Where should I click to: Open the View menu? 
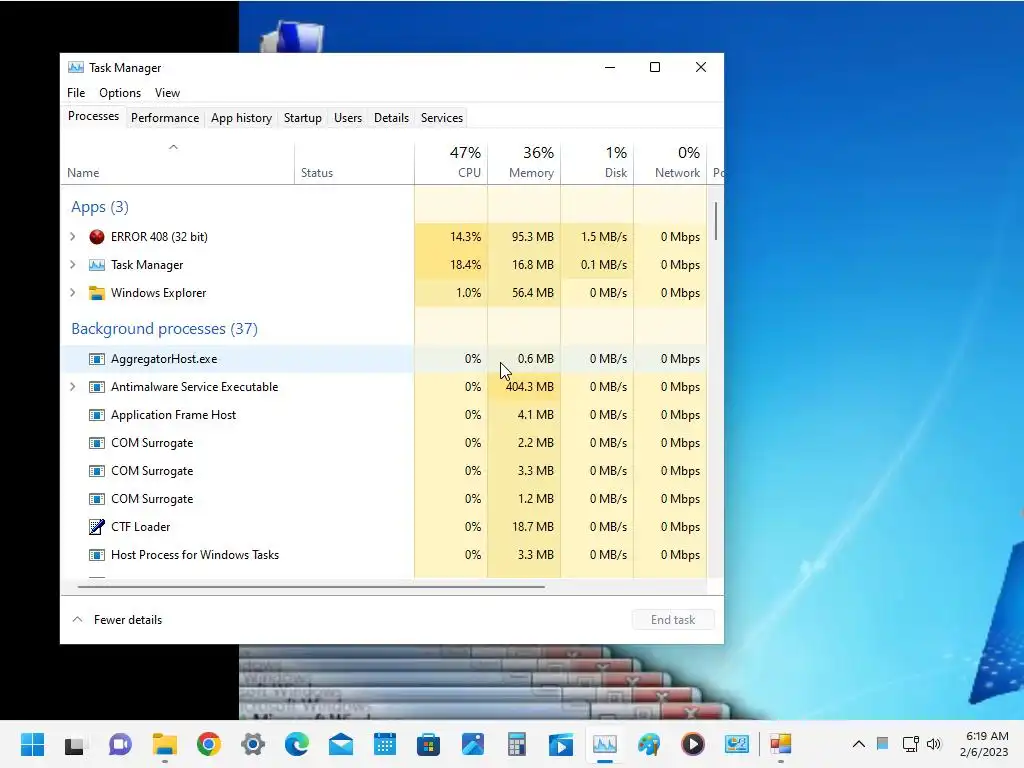[167, 93]
